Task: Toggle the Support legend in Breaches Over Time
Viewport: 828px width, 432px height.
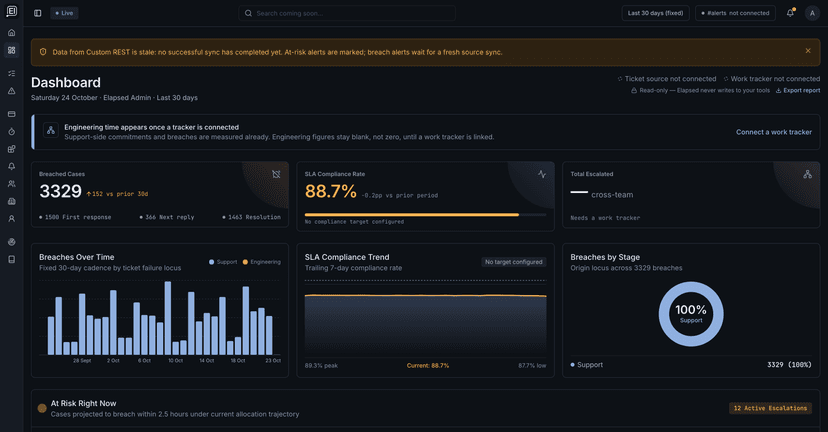Action: pos(223,262)
